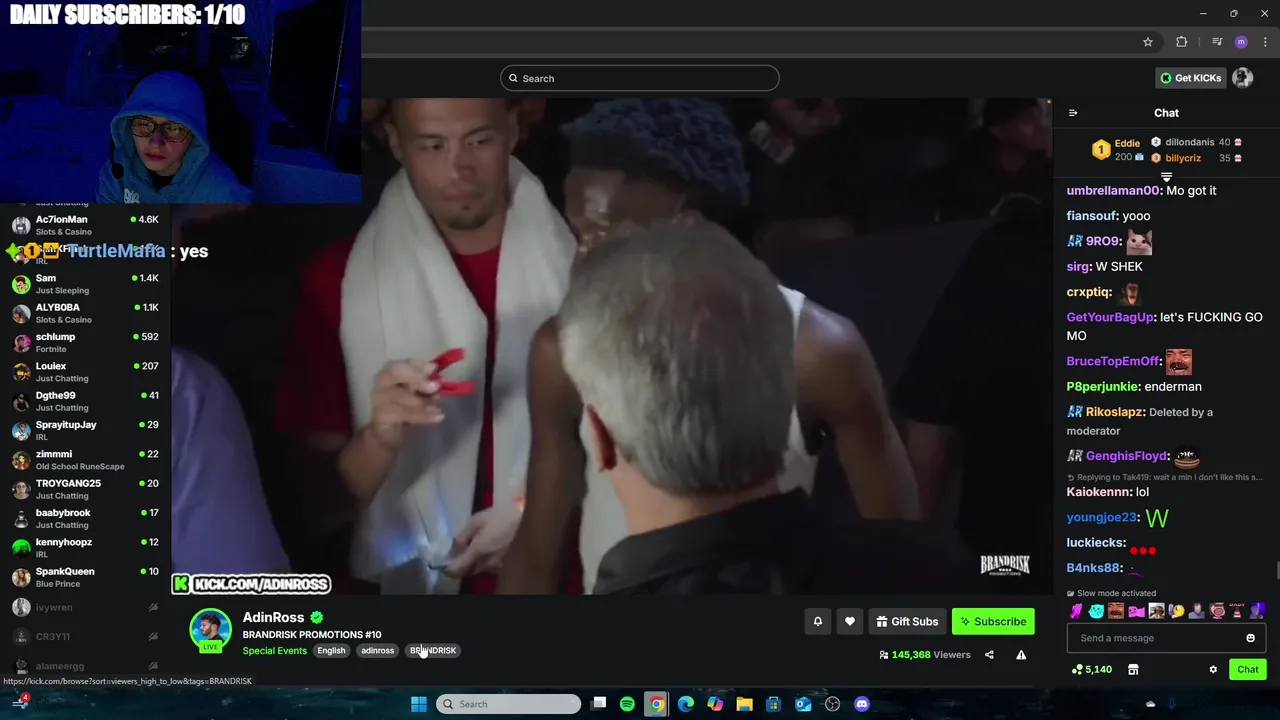Open the user profile avatar menu

pyautogui.click(x=1243, y=78)
